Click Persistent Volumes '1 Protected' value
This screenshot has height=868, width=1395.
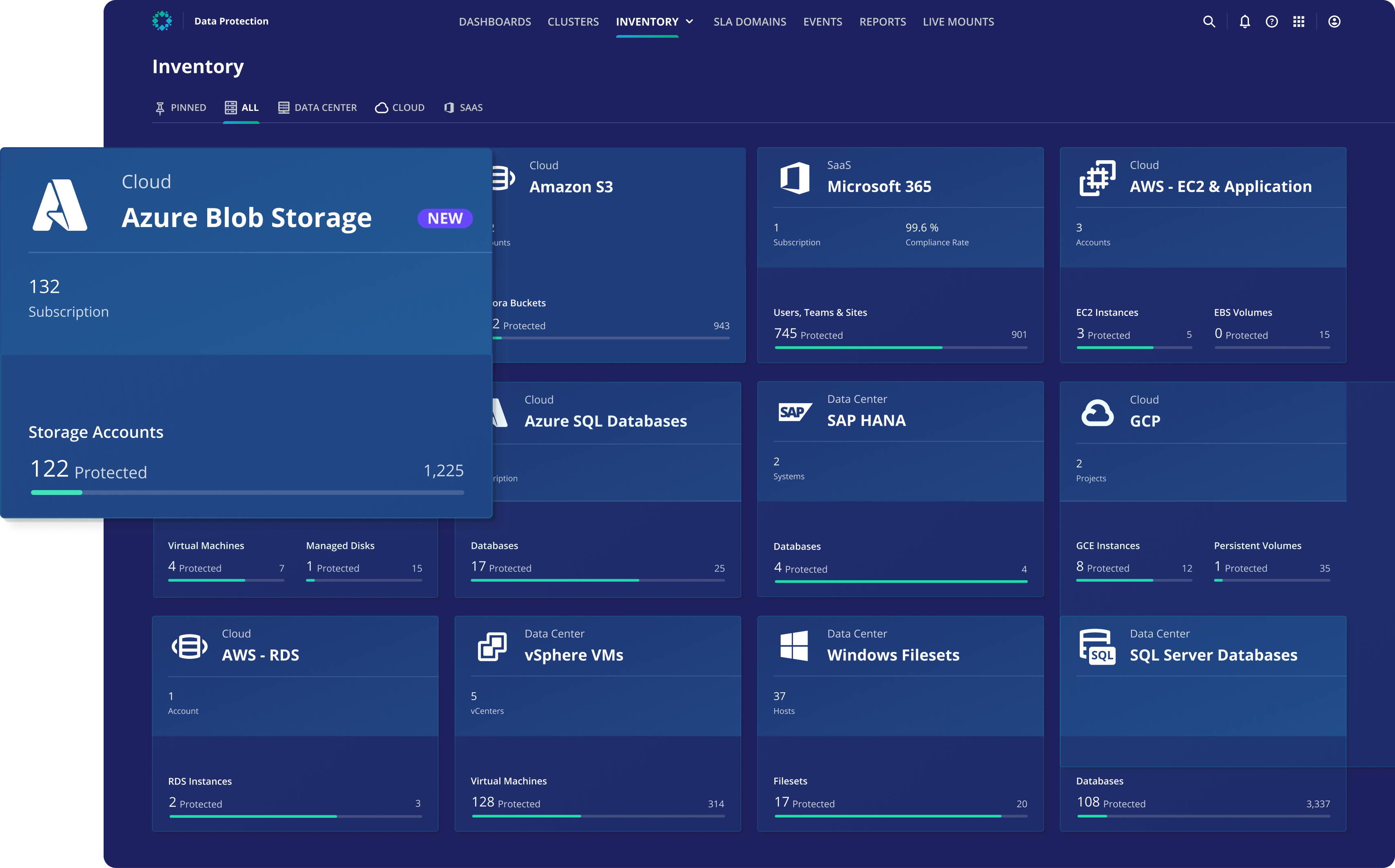[1240, 567]
